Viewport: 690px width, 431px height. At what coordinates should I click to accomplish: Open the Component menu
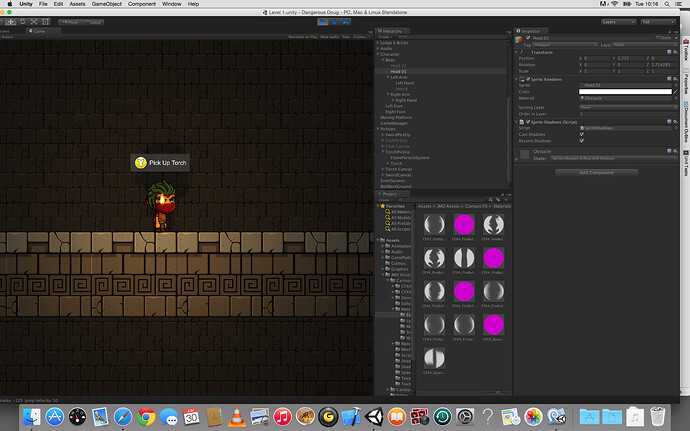(142, 4)
